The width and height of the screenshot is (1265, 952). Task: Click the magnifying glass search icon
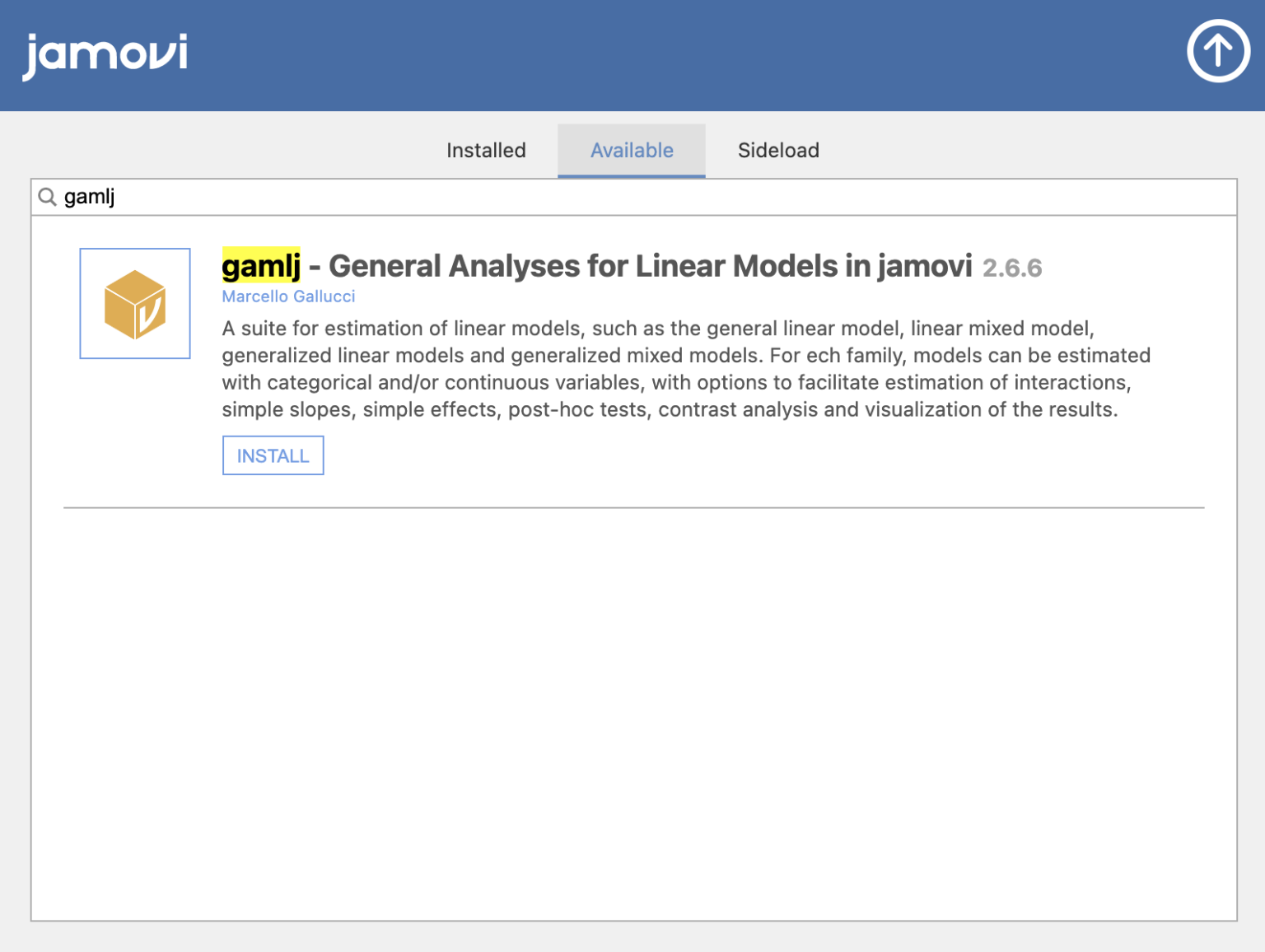48,198
